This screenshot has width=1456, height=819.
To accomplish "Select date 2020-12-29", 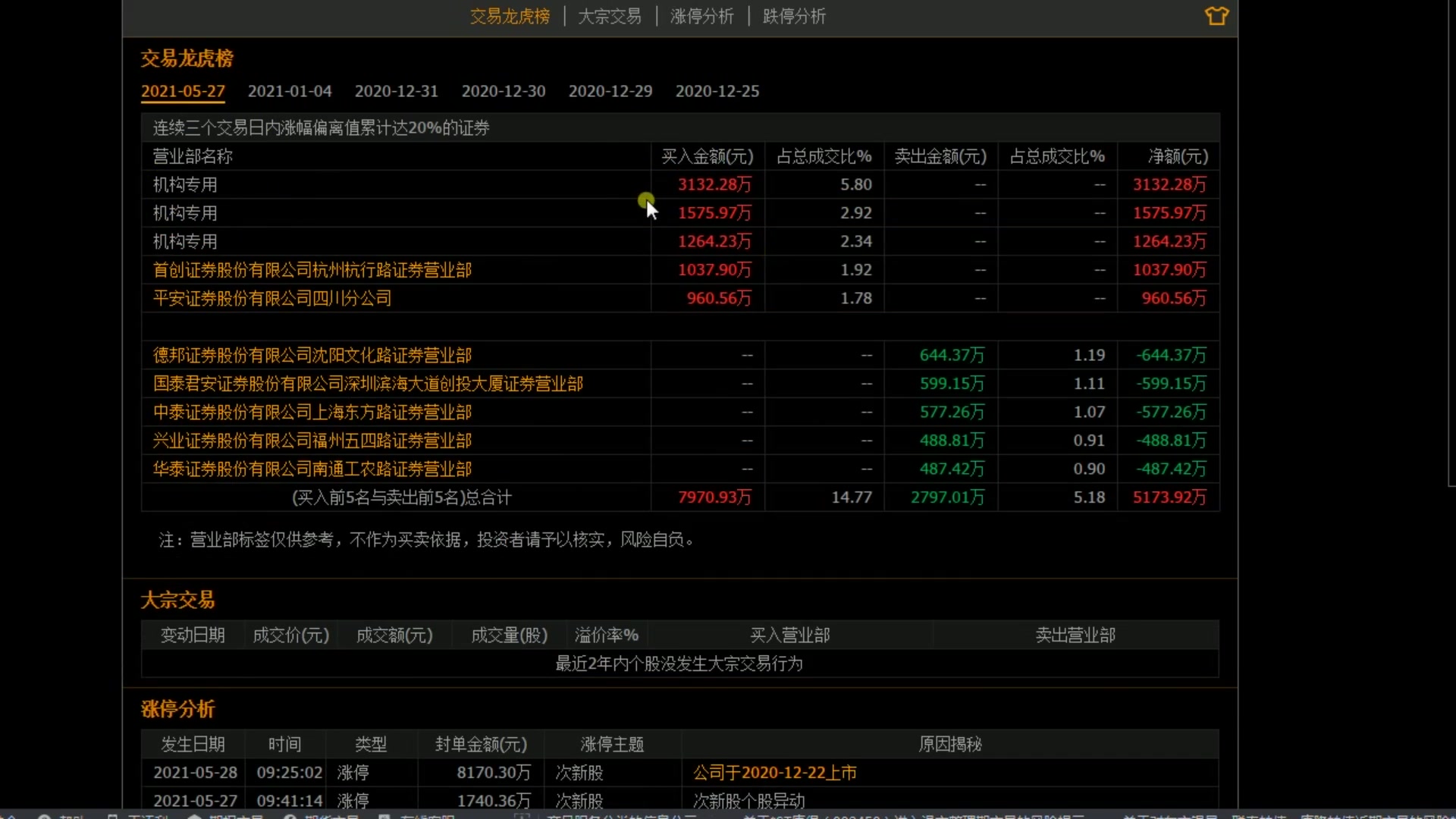I will tap(610, 91).
